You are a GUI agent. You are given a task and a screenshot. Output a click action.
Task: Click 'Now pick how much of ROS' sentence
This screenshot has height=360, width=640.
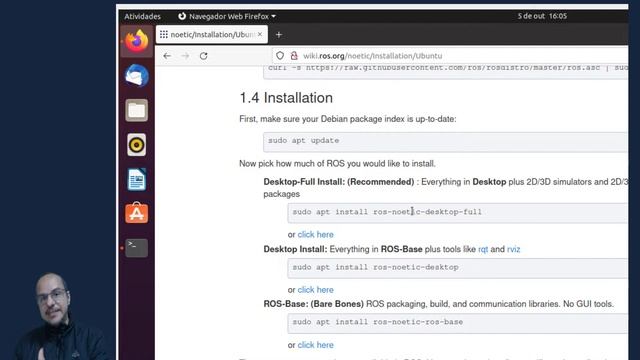click(x=337, y=164)
